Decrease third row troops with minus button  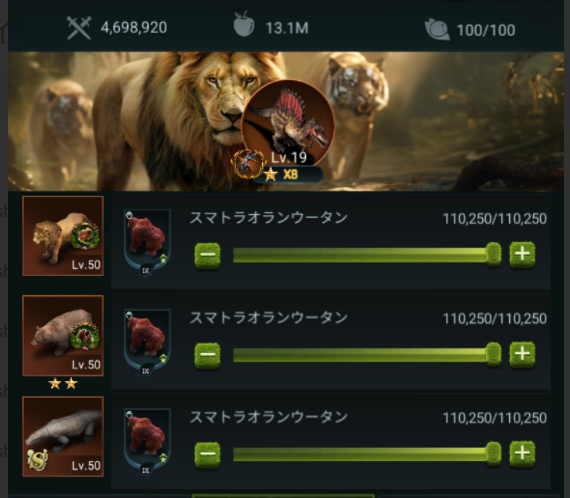pos(207,454)
